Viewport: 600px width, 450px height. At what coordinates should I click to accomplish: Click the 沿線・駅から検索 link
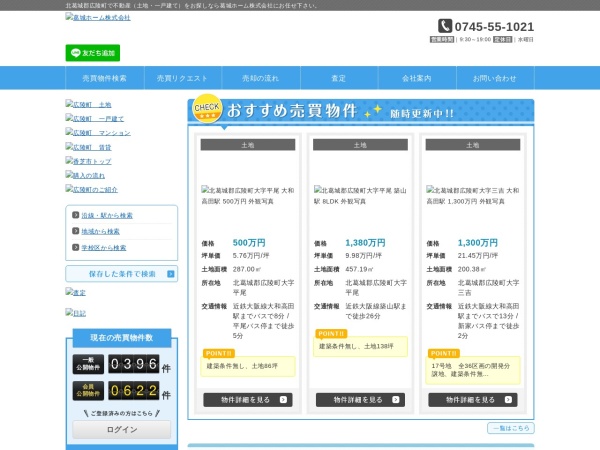pyautogui.click(x=107, y=215)
